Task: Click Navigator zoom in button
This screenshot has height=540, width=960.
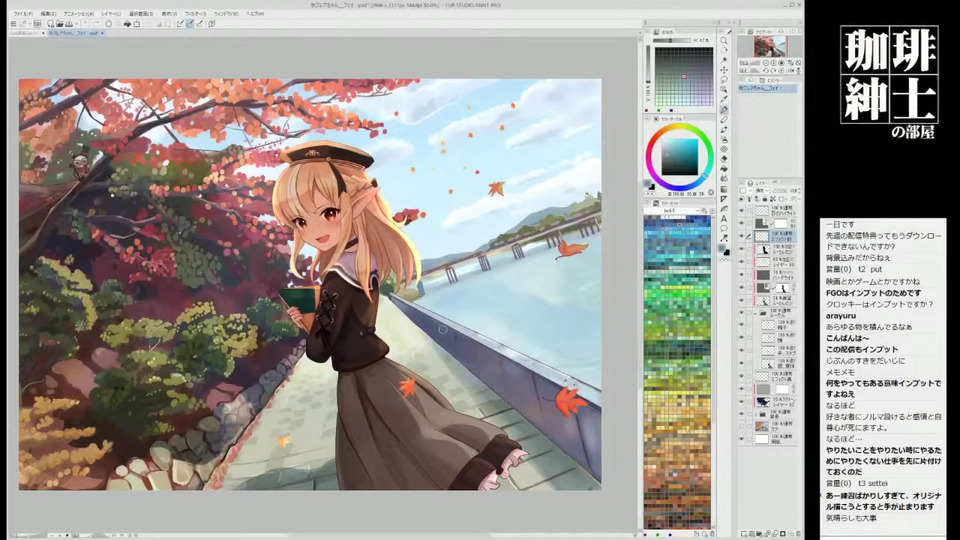Action: pos(774,63)
